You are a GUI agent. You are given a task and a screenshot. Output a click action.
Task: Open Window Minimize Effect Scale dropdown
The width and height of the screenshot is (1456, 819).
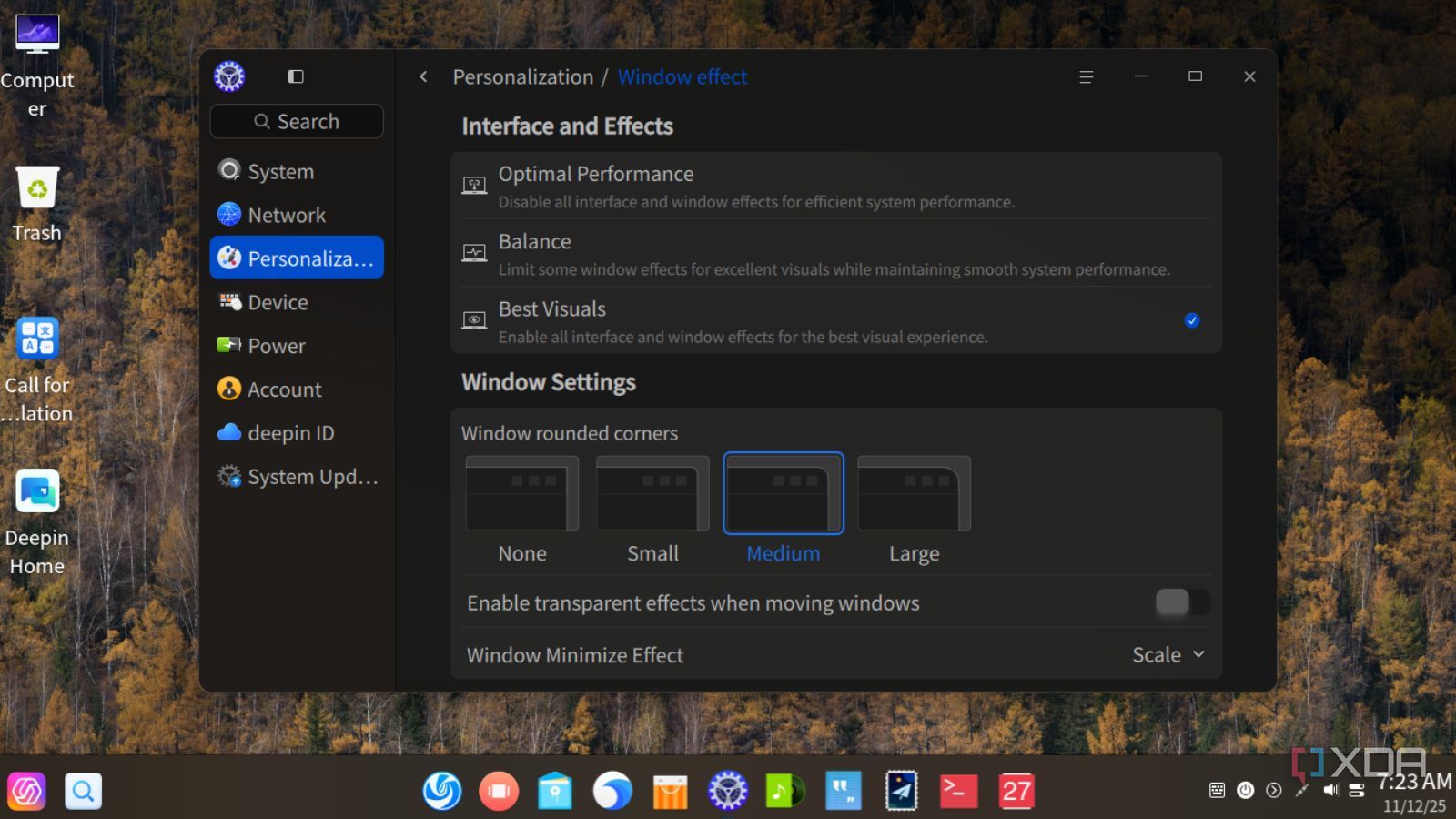[x=1168, y=655]
